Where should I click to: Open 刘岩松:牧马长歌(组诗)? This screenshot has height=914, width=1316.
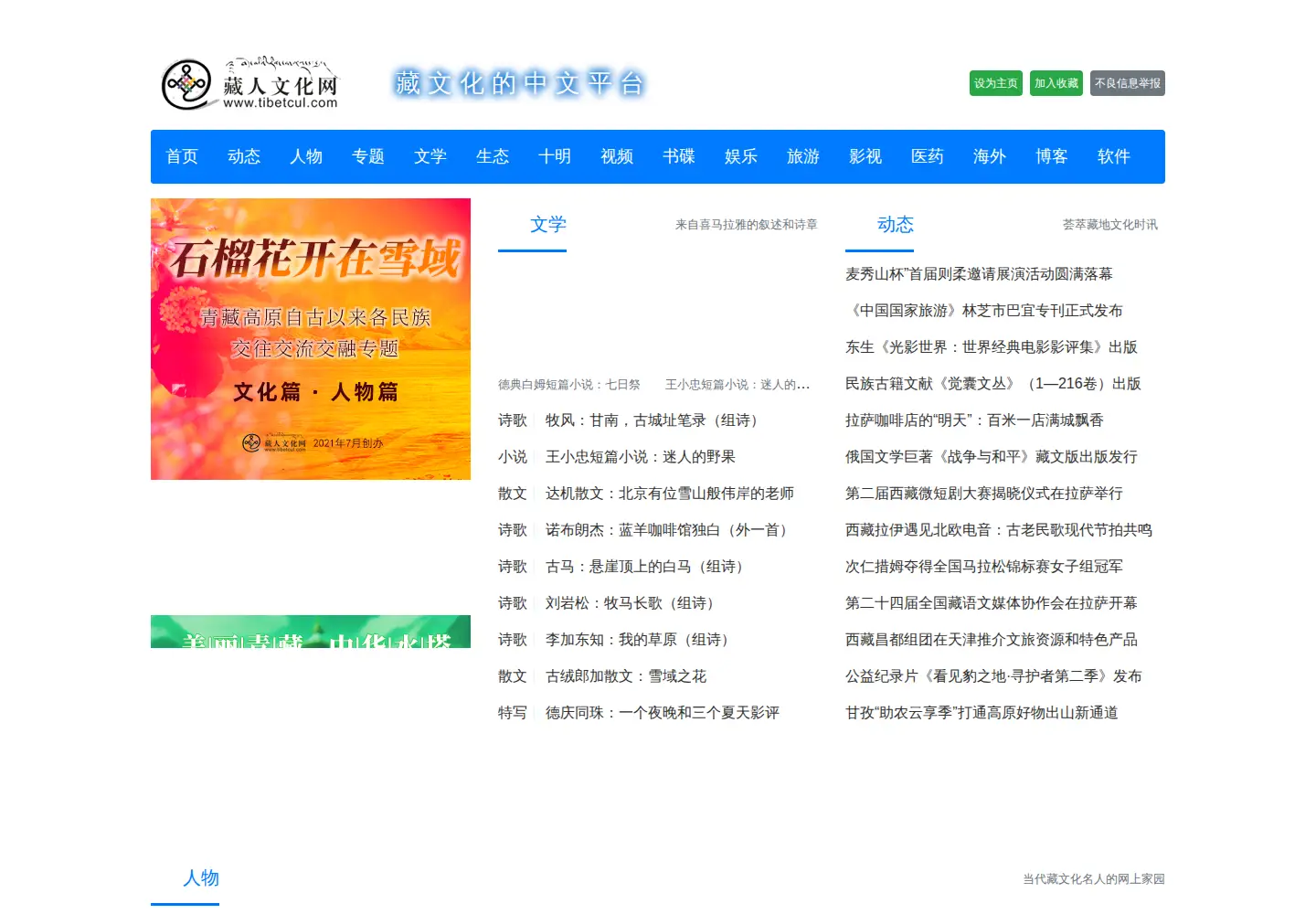(632, 603)
